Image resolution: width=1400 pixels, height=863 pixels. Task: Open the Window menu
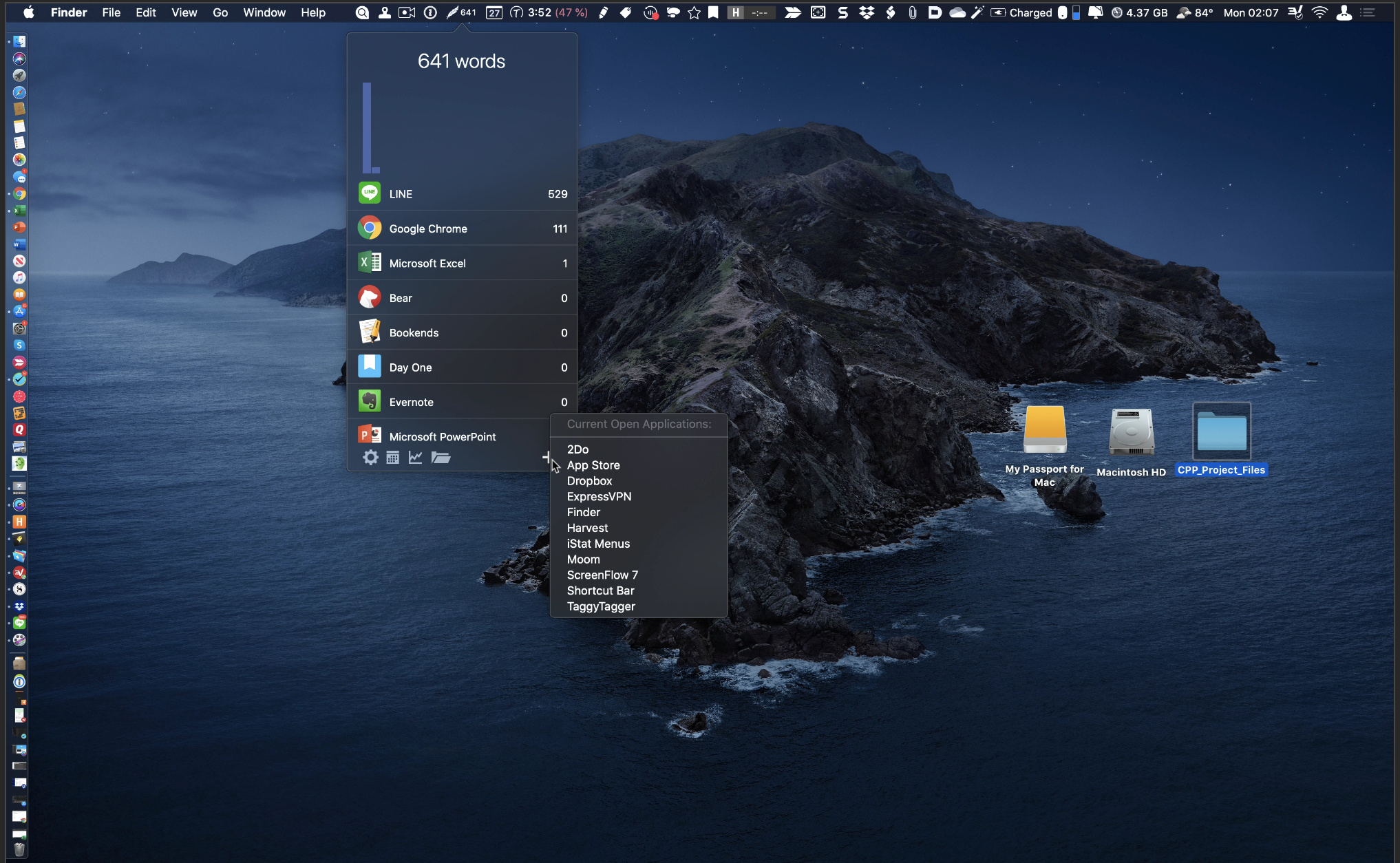coord(264,12)
